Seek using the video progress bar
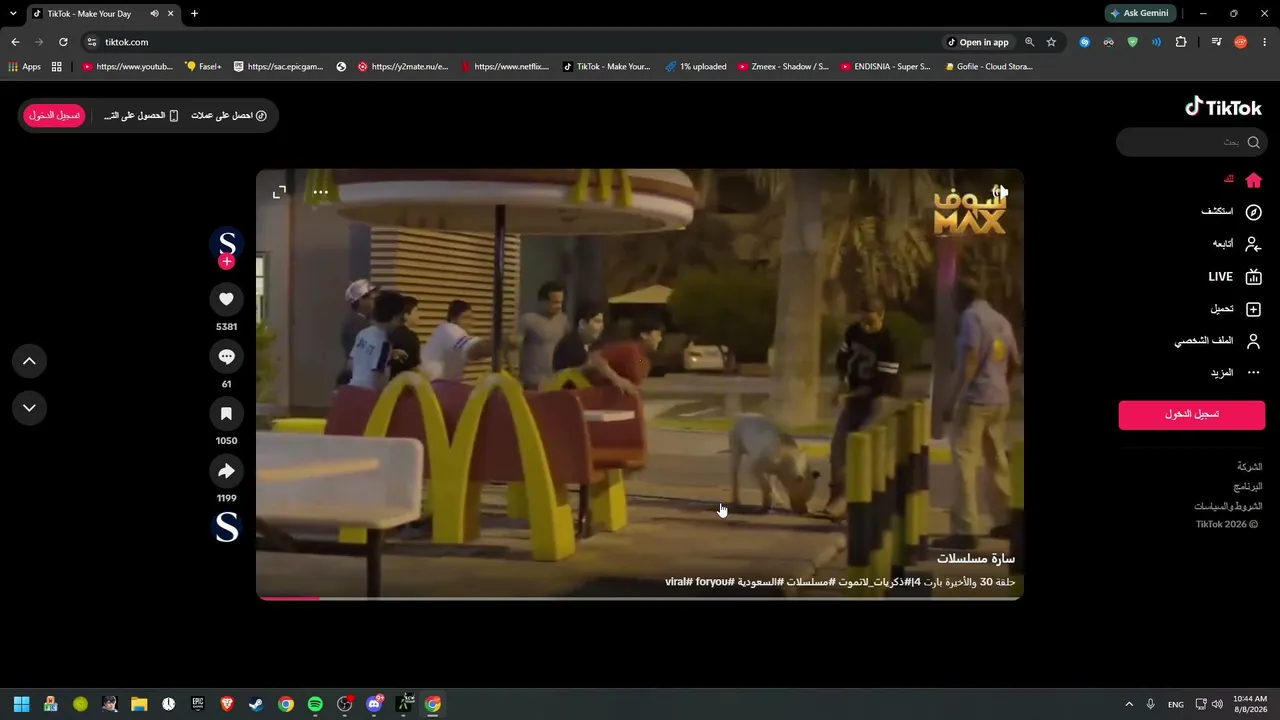This screenshot has height=720, width=1280. click(x=640, y=598)
